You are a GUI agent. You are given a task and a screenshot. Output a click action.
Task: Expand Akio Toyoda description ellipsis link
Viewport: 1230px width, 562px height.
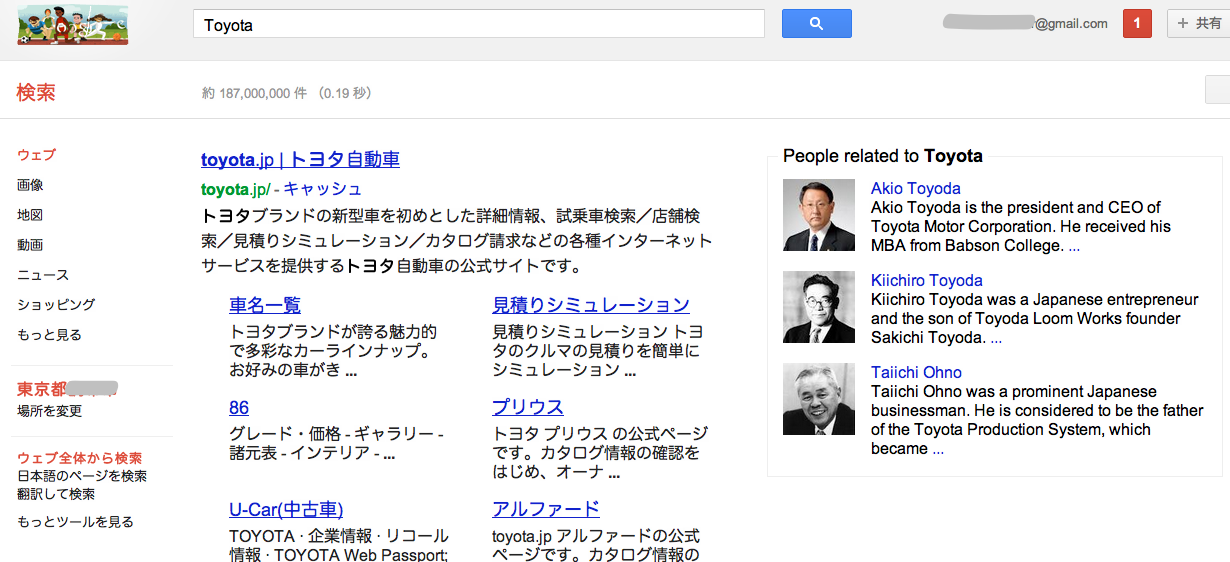[x=1074, y=246]
